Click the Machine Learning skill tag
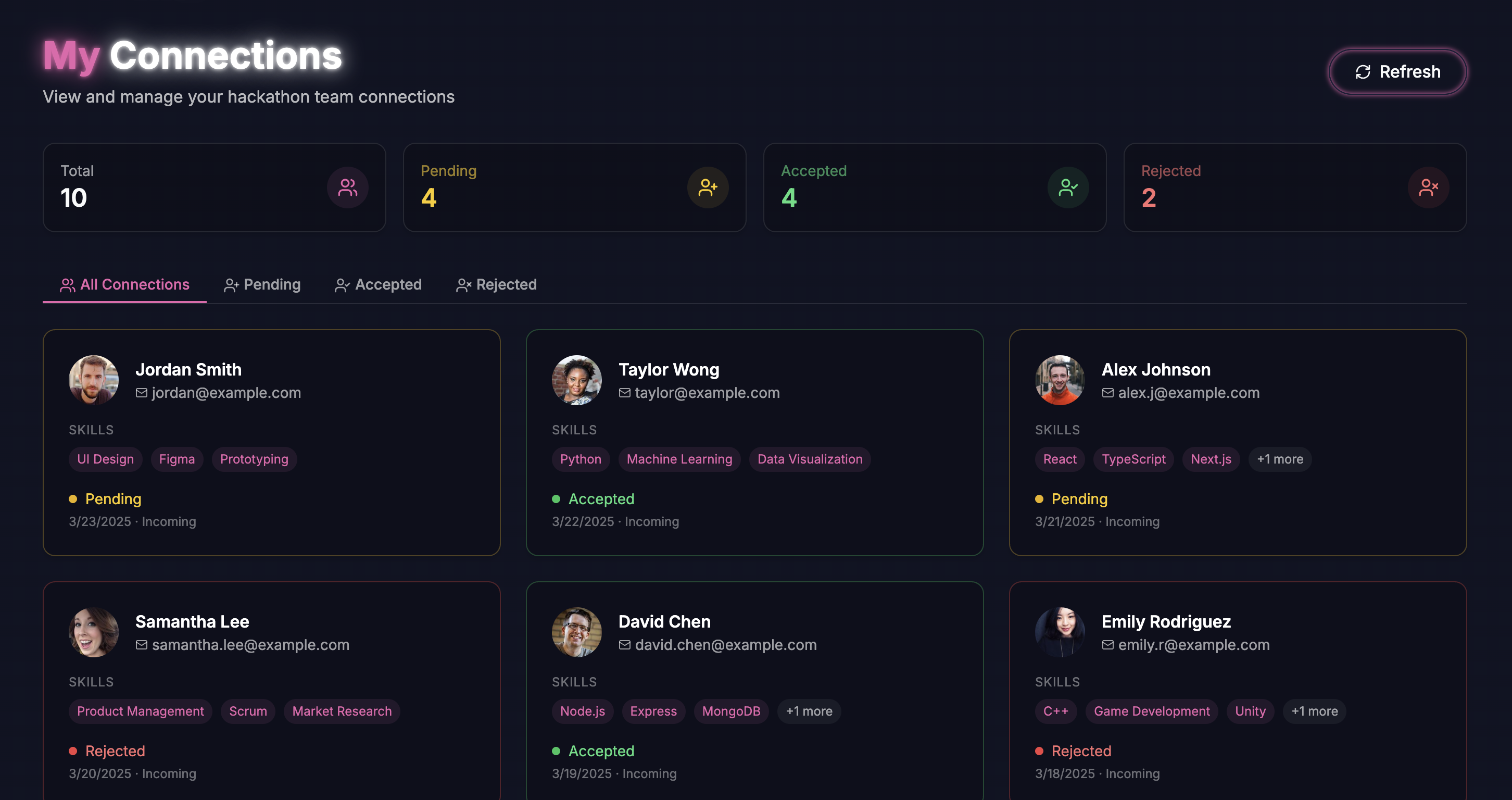Image resolution: width=1512 pixels, height=800 pixels. pyautogui.click(x=679, y=459)
